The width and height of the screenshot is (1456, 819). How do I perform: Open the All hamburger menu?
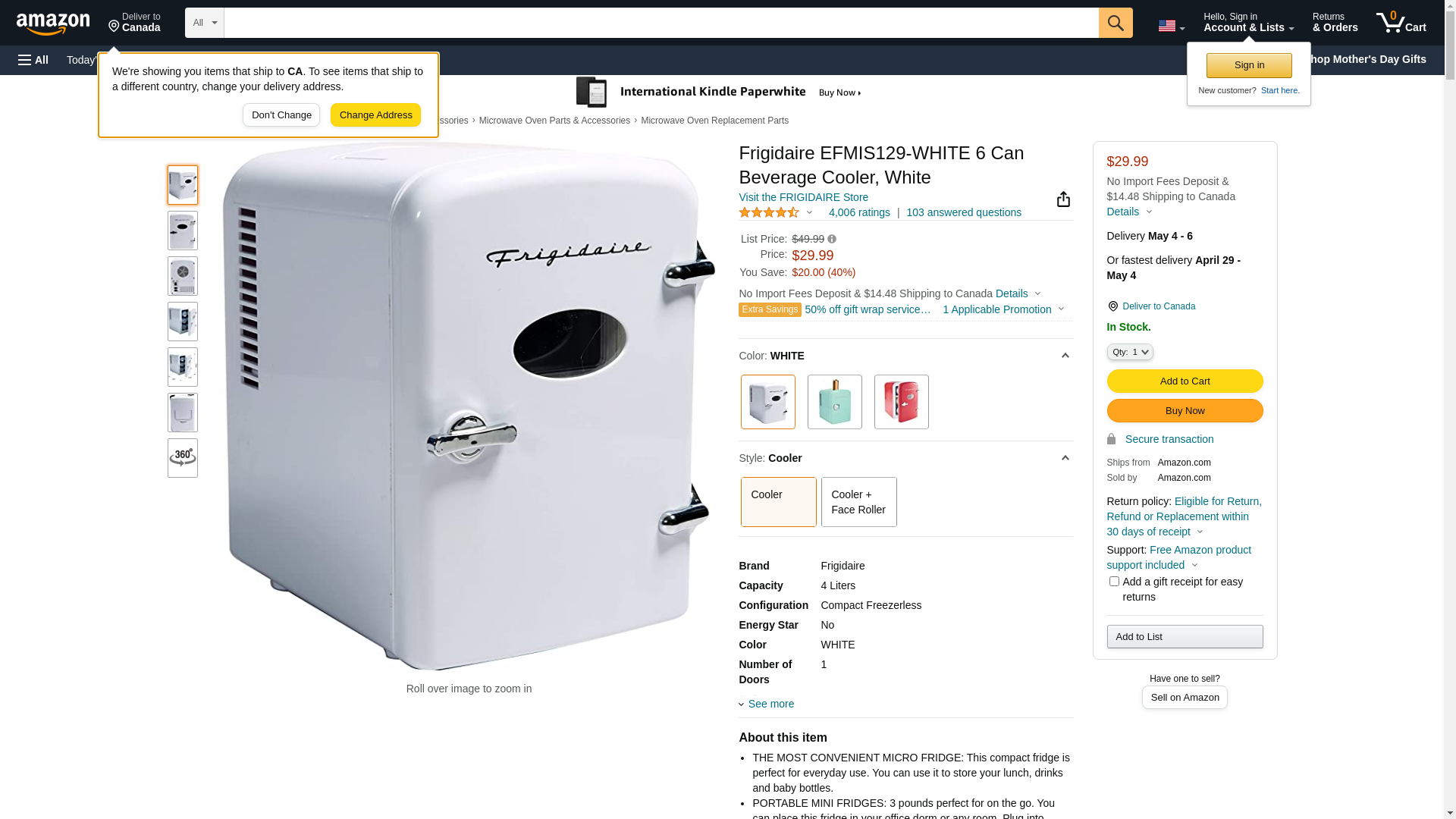(x=33, y=60)
